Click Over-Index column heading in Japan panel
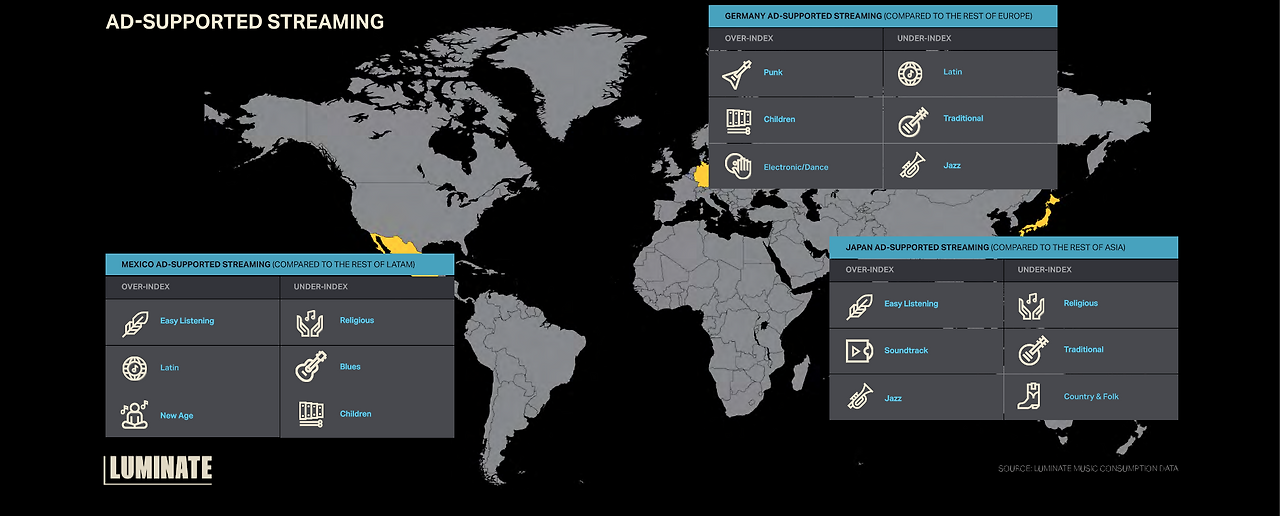 point(870,270)
